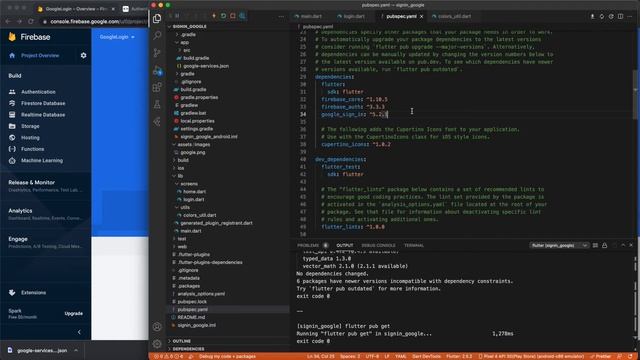
Task: Click the red debug stop icon
Action: pos(233,16)
